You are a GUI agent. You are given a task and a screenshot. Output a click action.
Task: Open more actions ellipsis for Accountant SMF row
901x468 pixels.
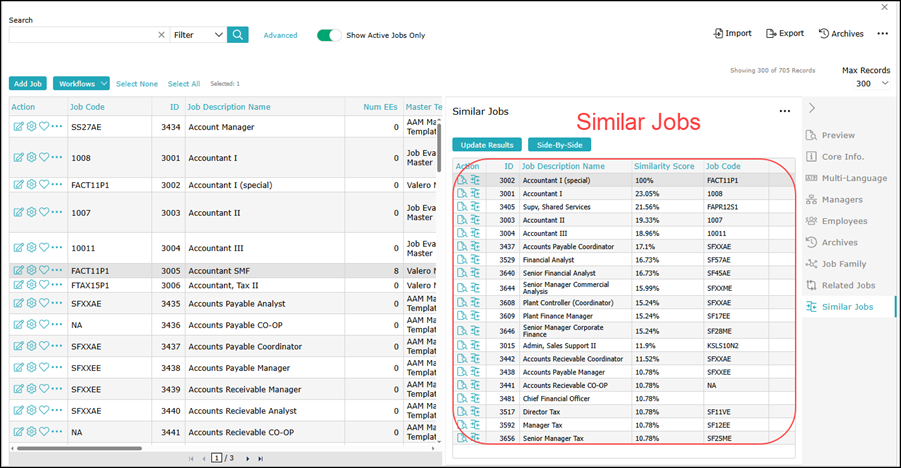[57, 270]
